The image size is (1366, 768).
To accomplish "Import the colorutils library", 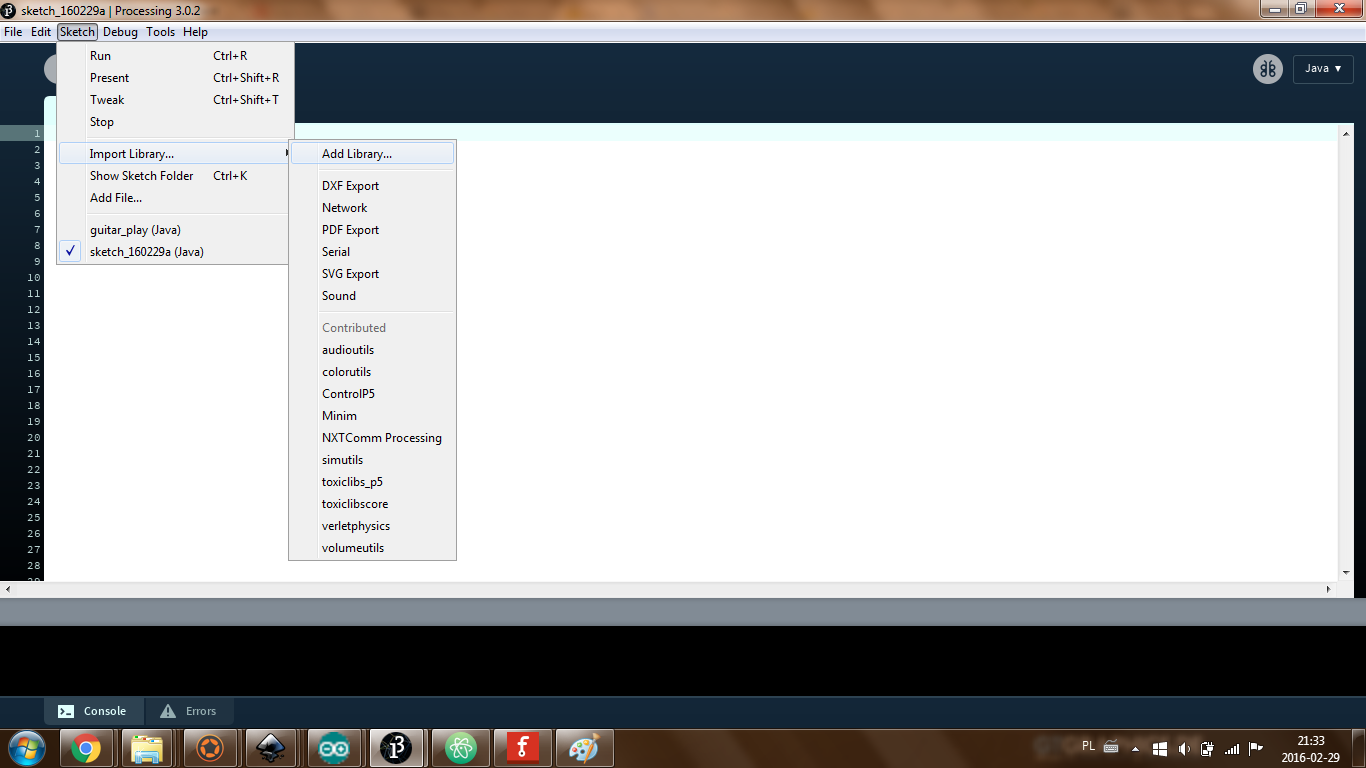I will click(x=372, y=372).
